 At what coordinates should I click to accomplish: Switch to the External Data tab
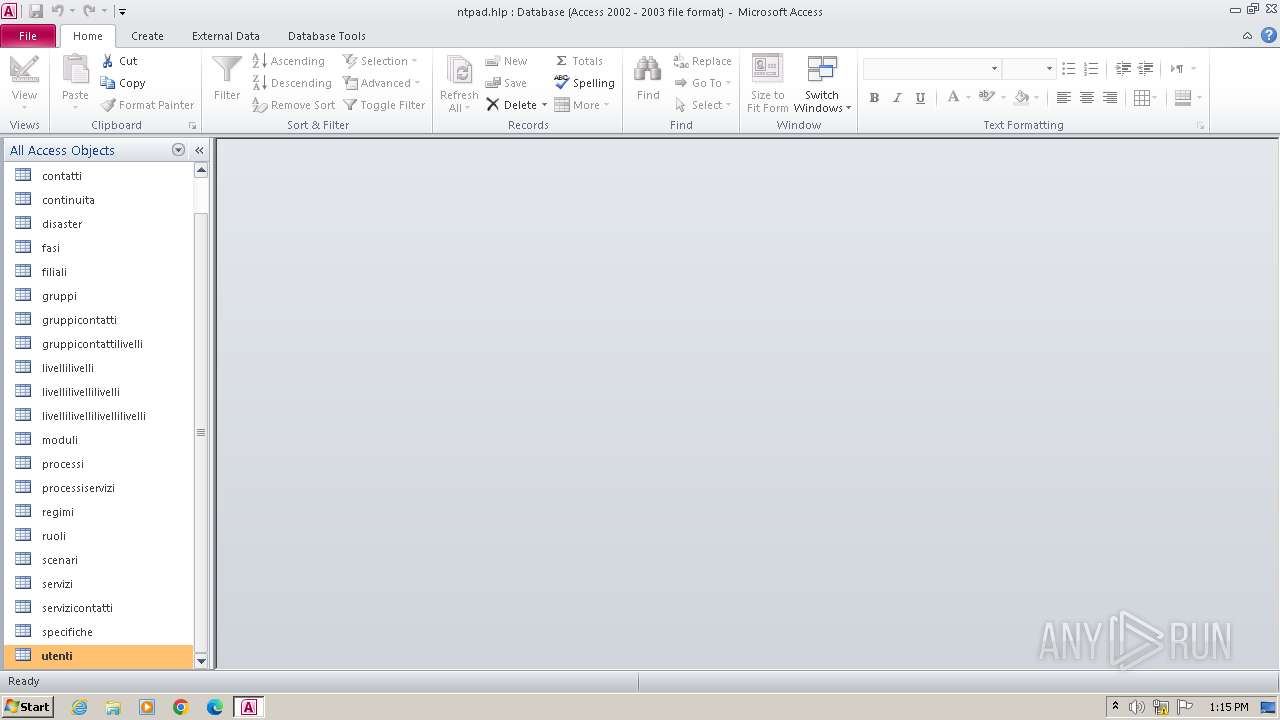pos(226,36)
